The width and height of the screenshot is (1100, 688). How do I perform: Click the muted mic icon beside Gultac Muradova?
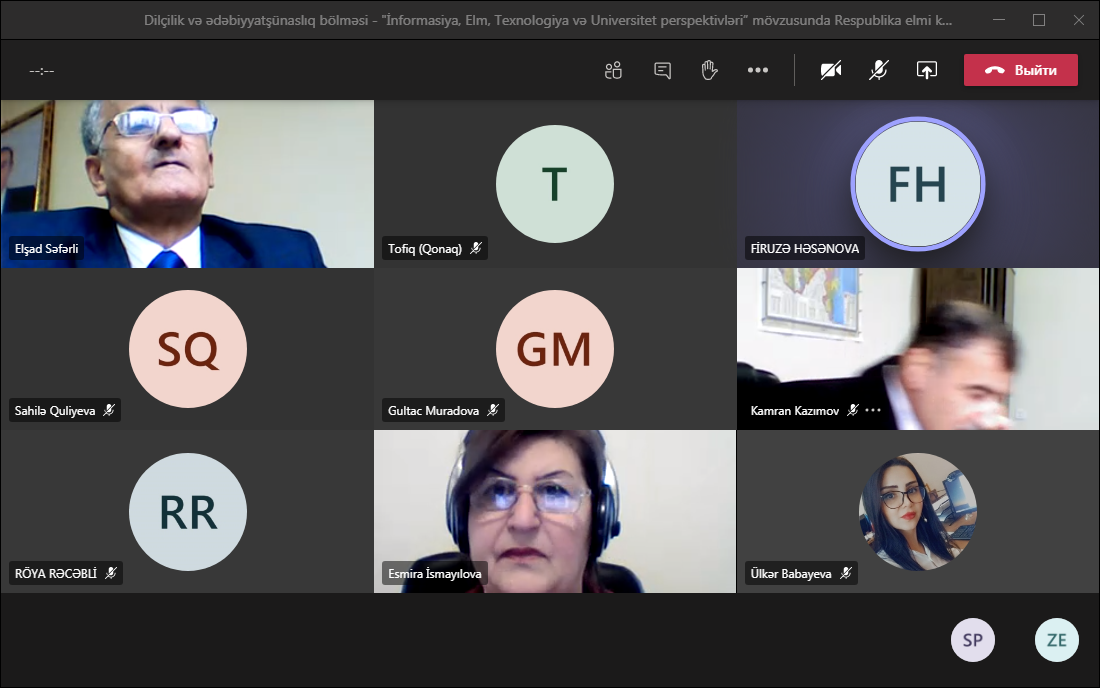[493, 410]
